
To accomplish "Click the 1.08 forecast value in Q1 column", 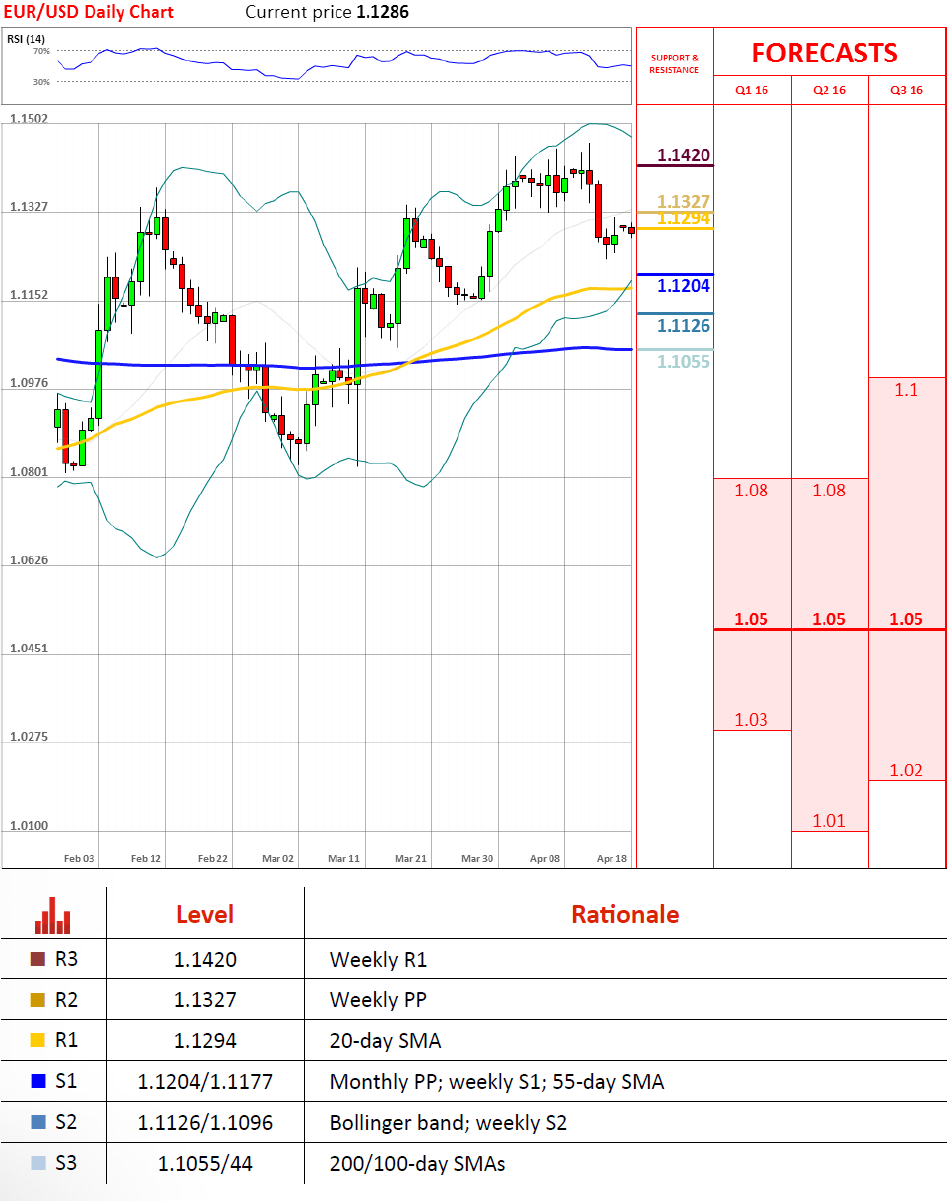I will point(751,490).
